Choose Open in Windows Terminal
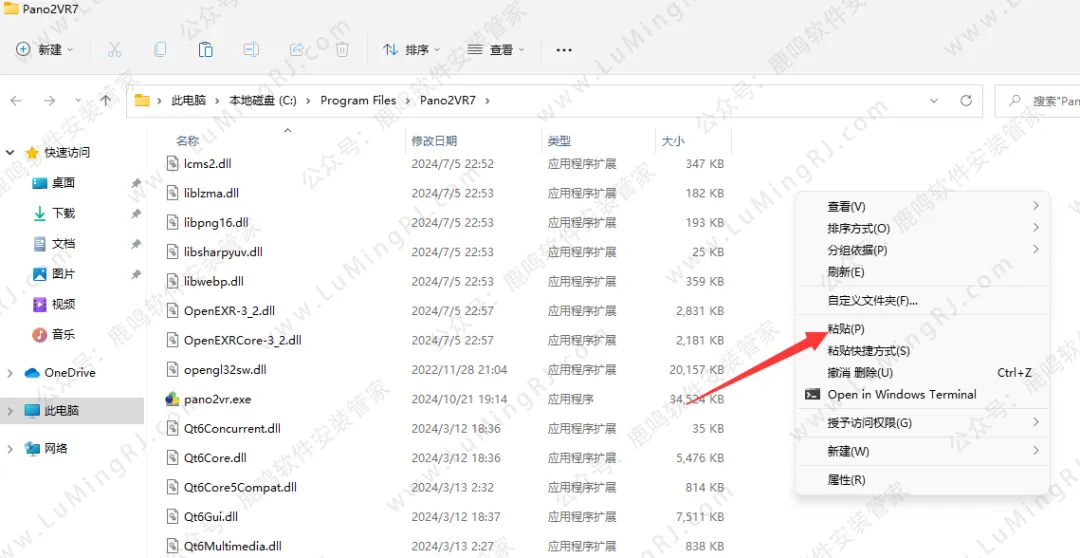Image resolution: width=1080 pixels, height=558 pixels. click(922, 394)
